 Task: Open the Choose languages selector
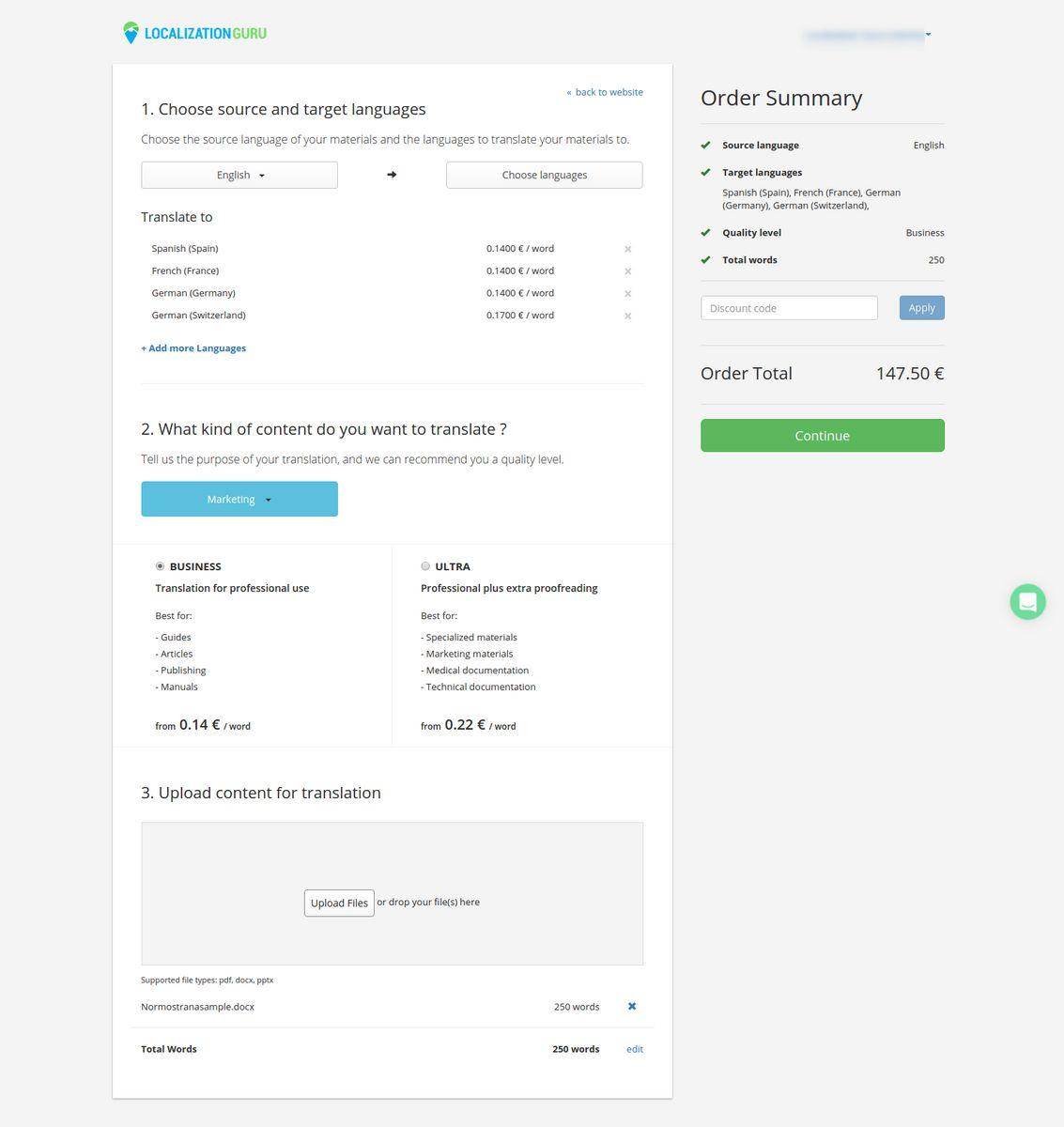click(x=545, y=175)
